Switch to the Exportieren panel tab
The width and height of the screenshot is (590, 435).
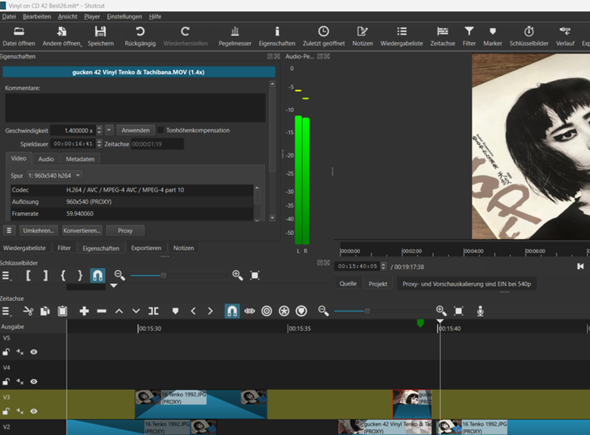tap(146, 248)
